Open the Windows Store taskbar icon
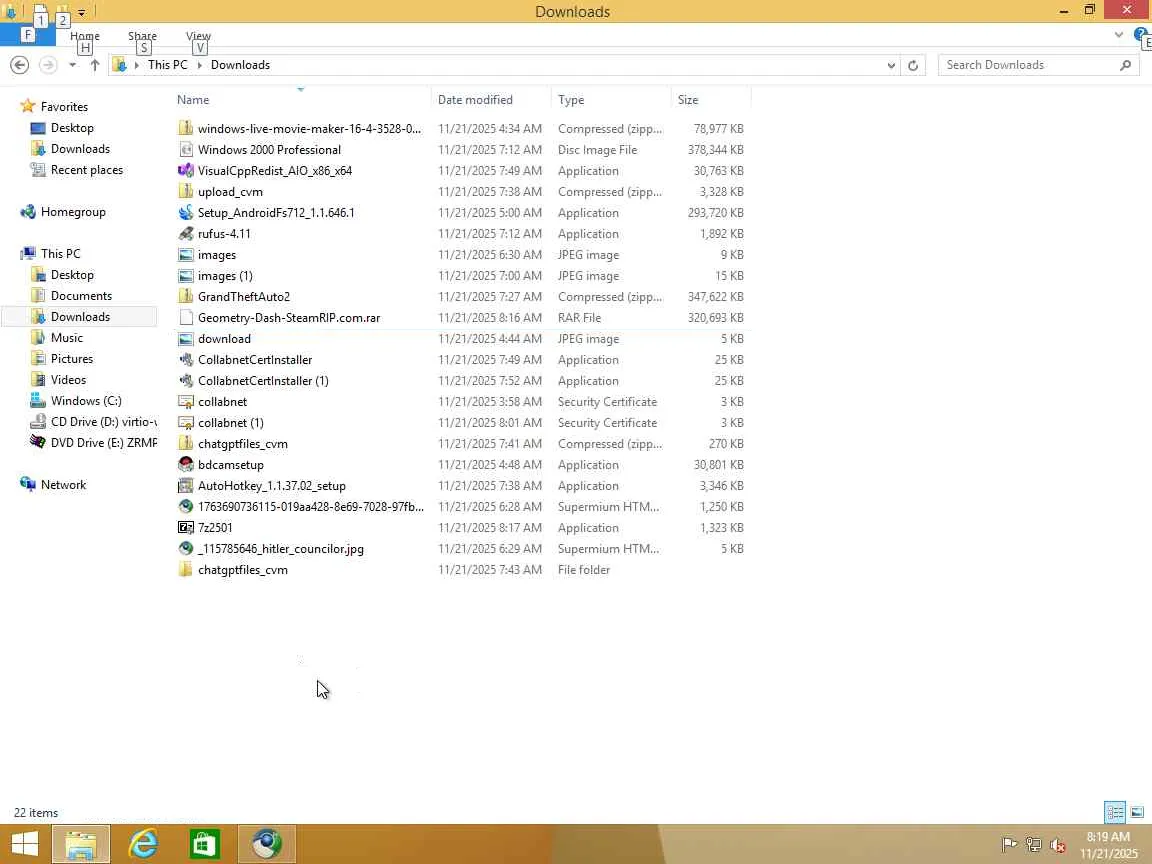Screen dimensions: 1152x864 [204, 844]
